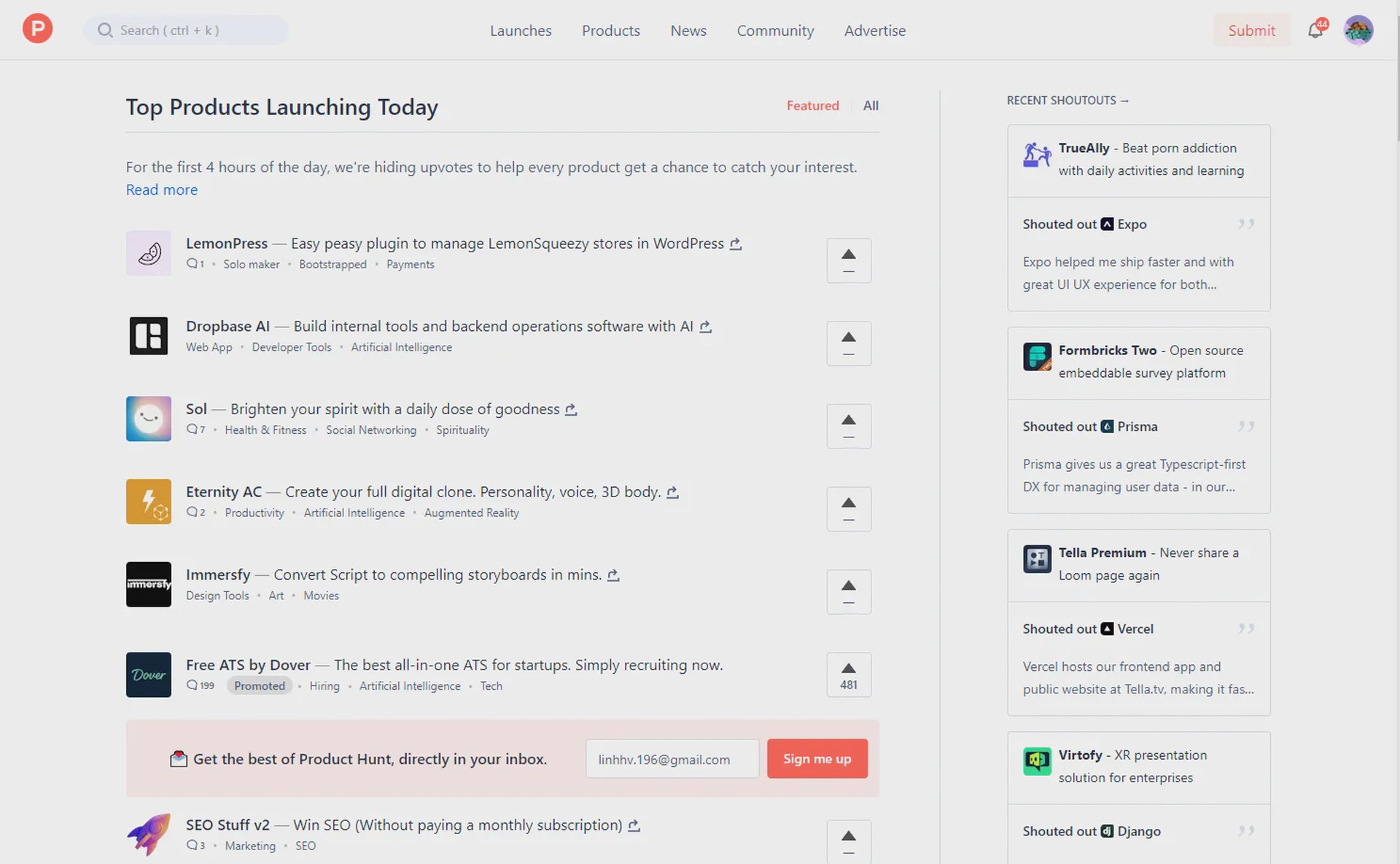This screenshot has height=864, width=1400.
Task: Open Immersfy product icon
Action: pos(149,584)
